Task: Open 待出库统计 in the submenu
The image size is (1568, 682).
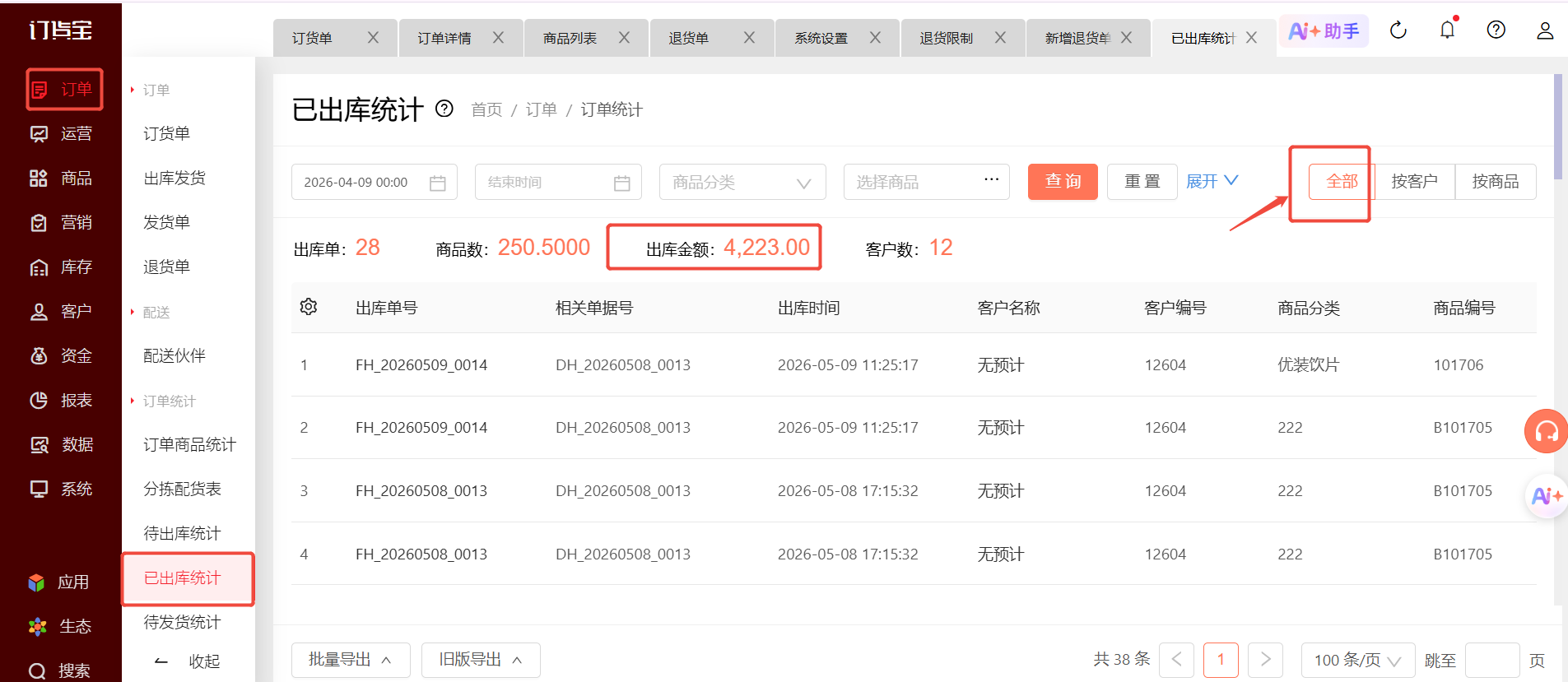Action: pos(182,533)
